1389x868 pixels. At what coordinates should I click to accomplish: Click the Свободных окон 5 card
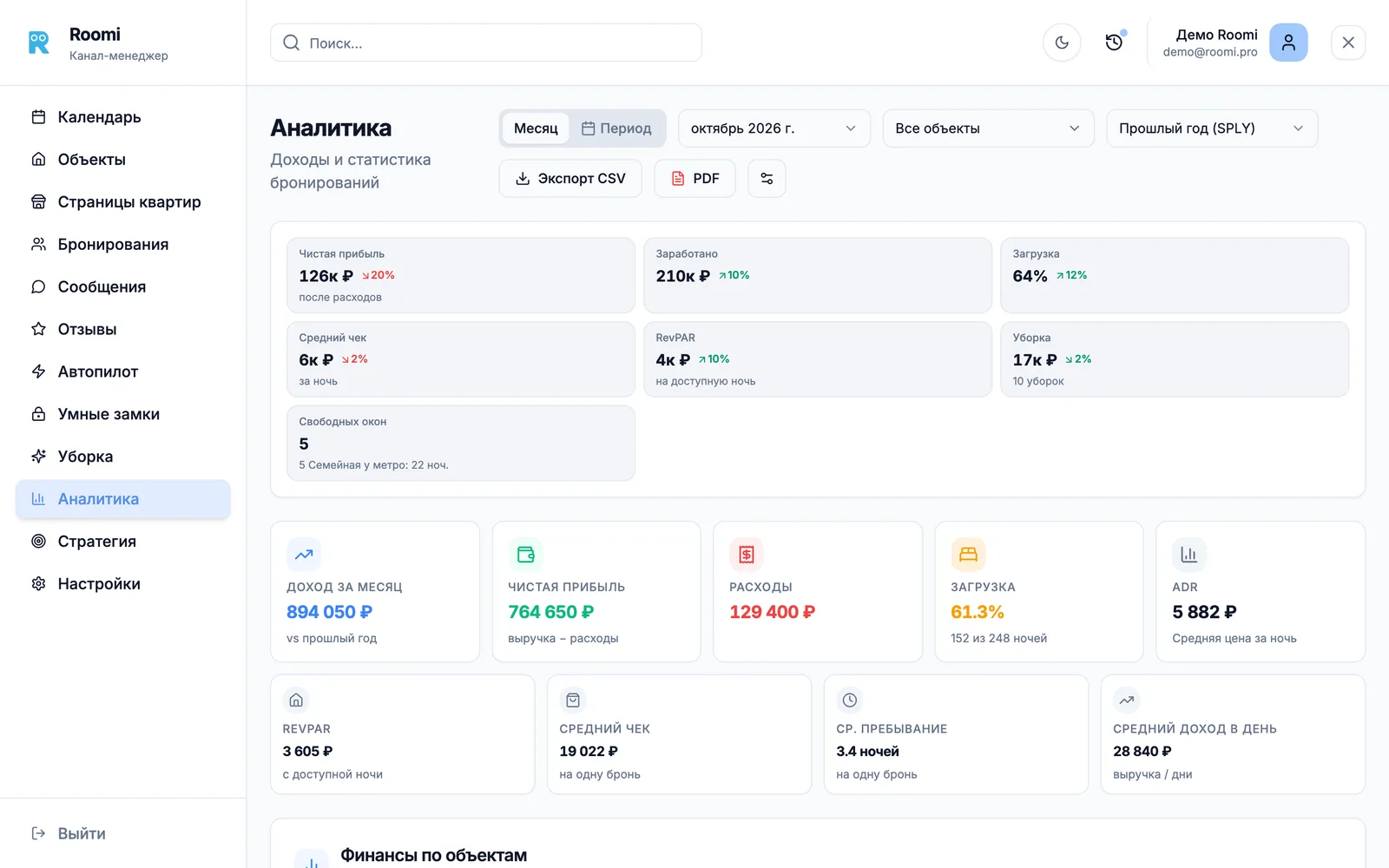coord(461,443)
